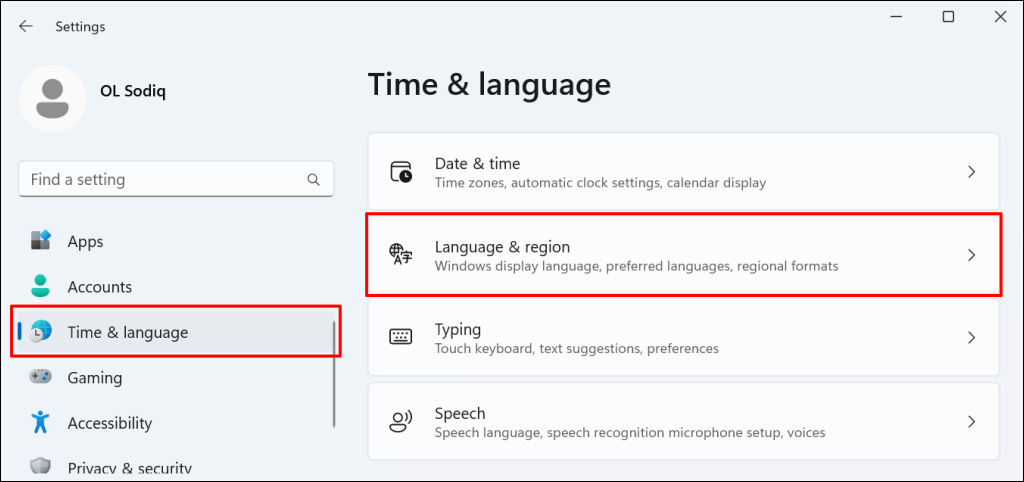
Task: Click the back arrow in Settings
Action: tap(26, 27)
